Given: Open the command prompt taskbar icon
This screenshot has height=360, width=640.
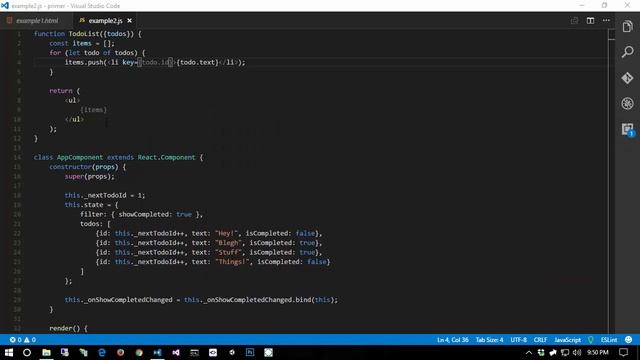Looking at the screenshot, I should click(194, 352).
